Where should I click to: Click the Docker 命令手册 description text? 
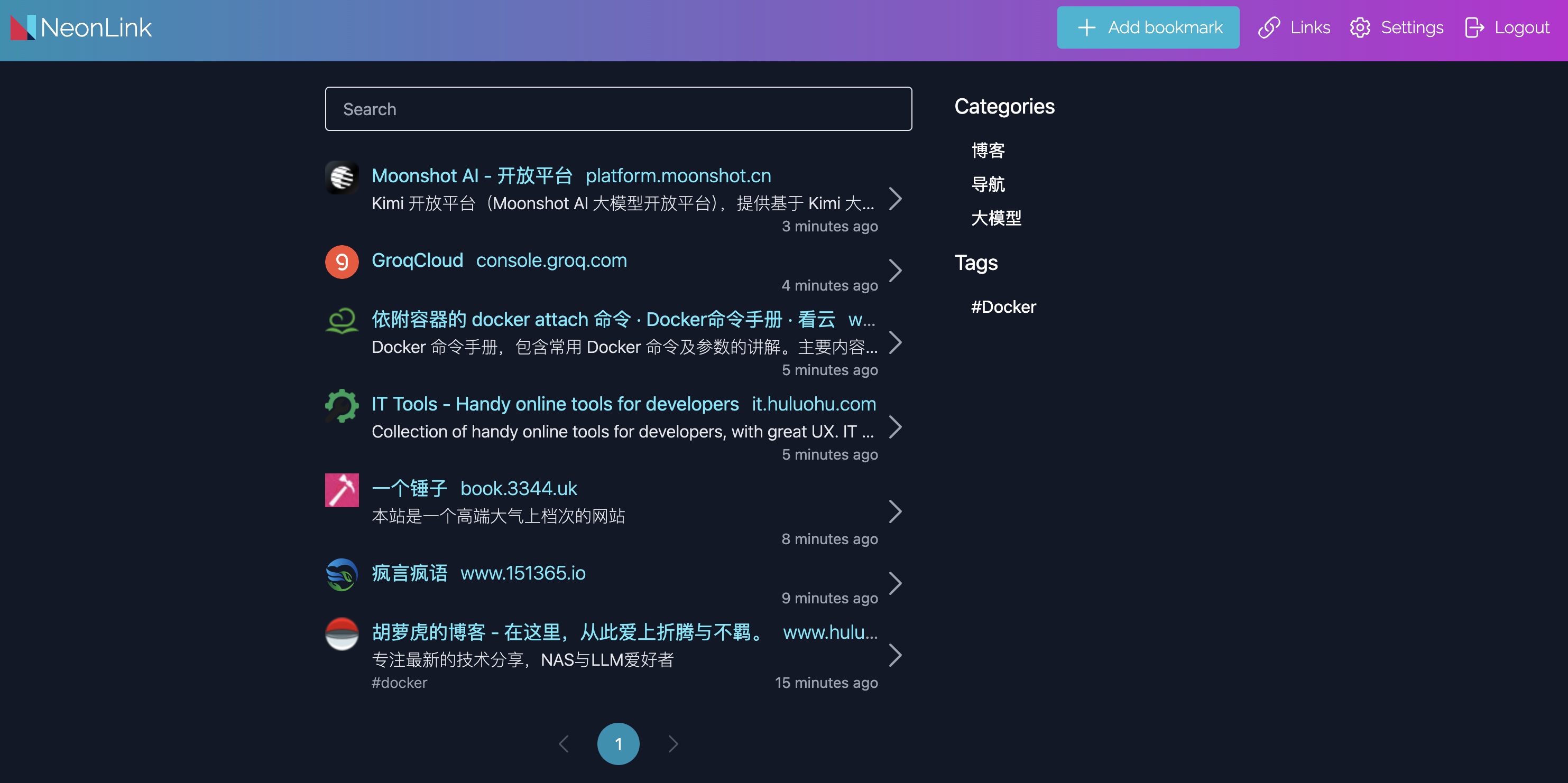(624, 348)
